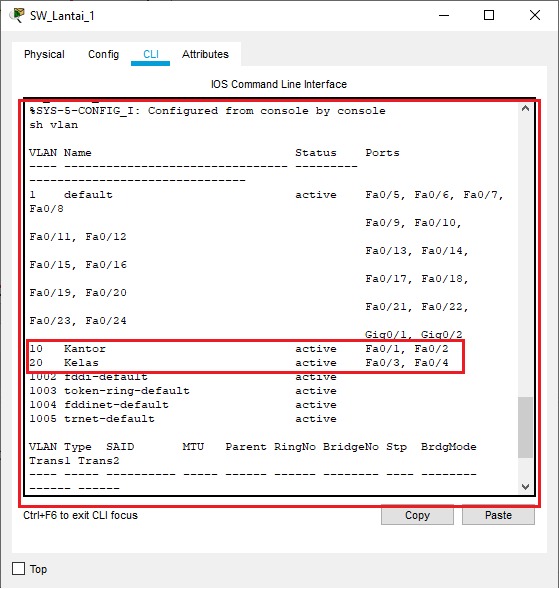Click the CLI scrollbar down arrow
Viewport: 559px width, 589px height.
click(x=526, y=487)
